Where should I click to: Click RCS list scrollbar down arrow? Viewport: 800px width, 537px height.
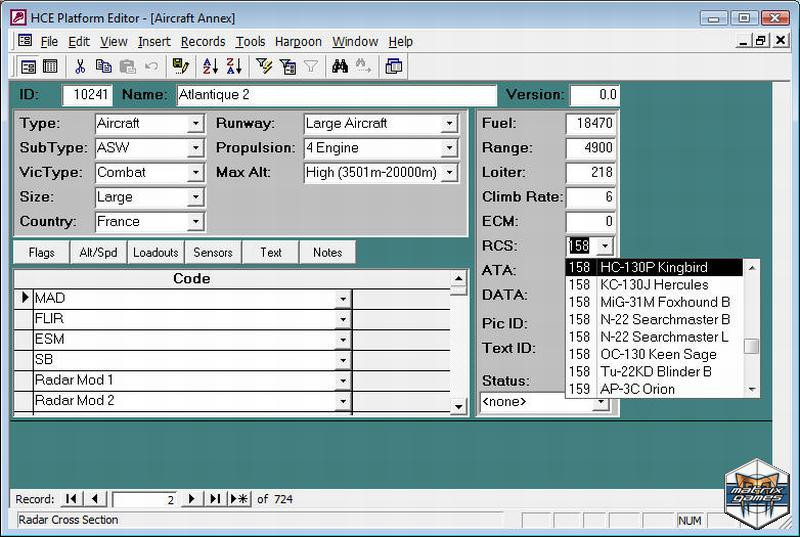(x=752, y=390)
